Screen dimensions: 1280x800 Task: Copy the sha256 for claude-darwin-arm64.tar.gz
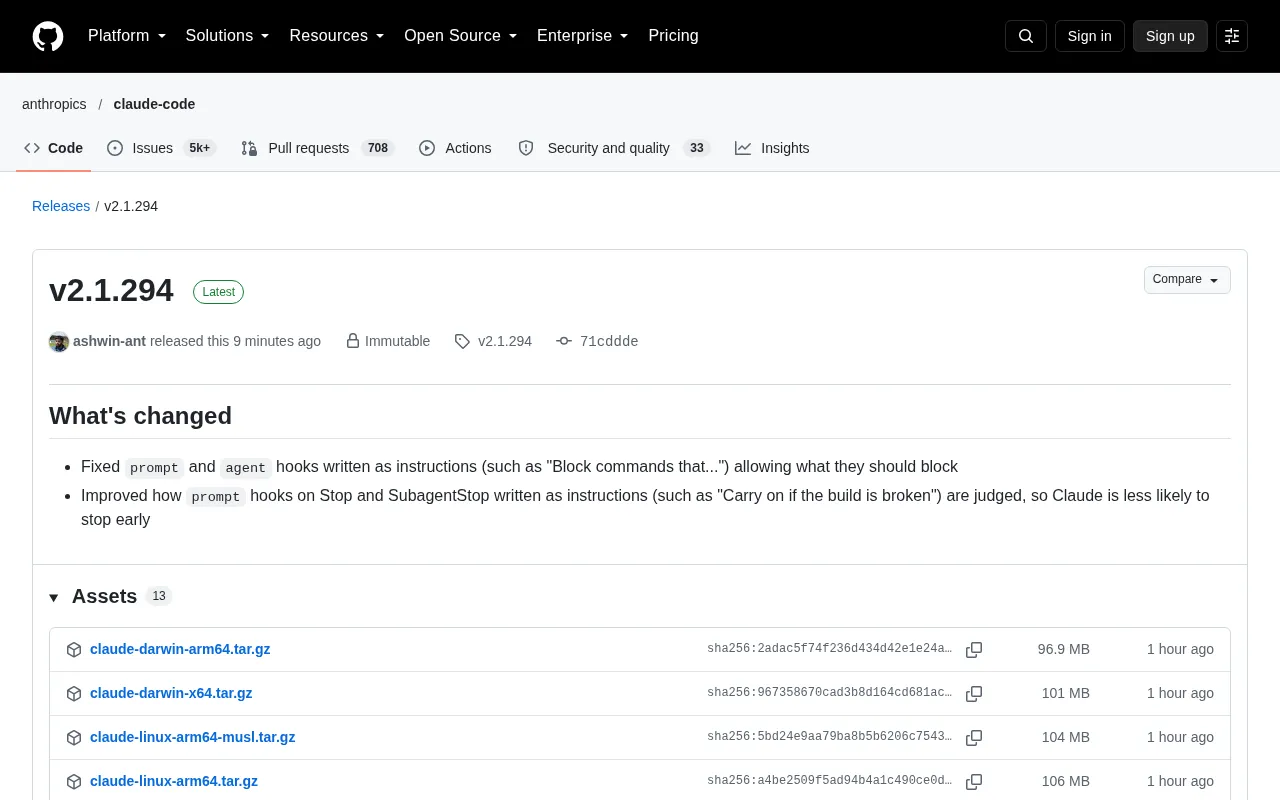(974, 650)
